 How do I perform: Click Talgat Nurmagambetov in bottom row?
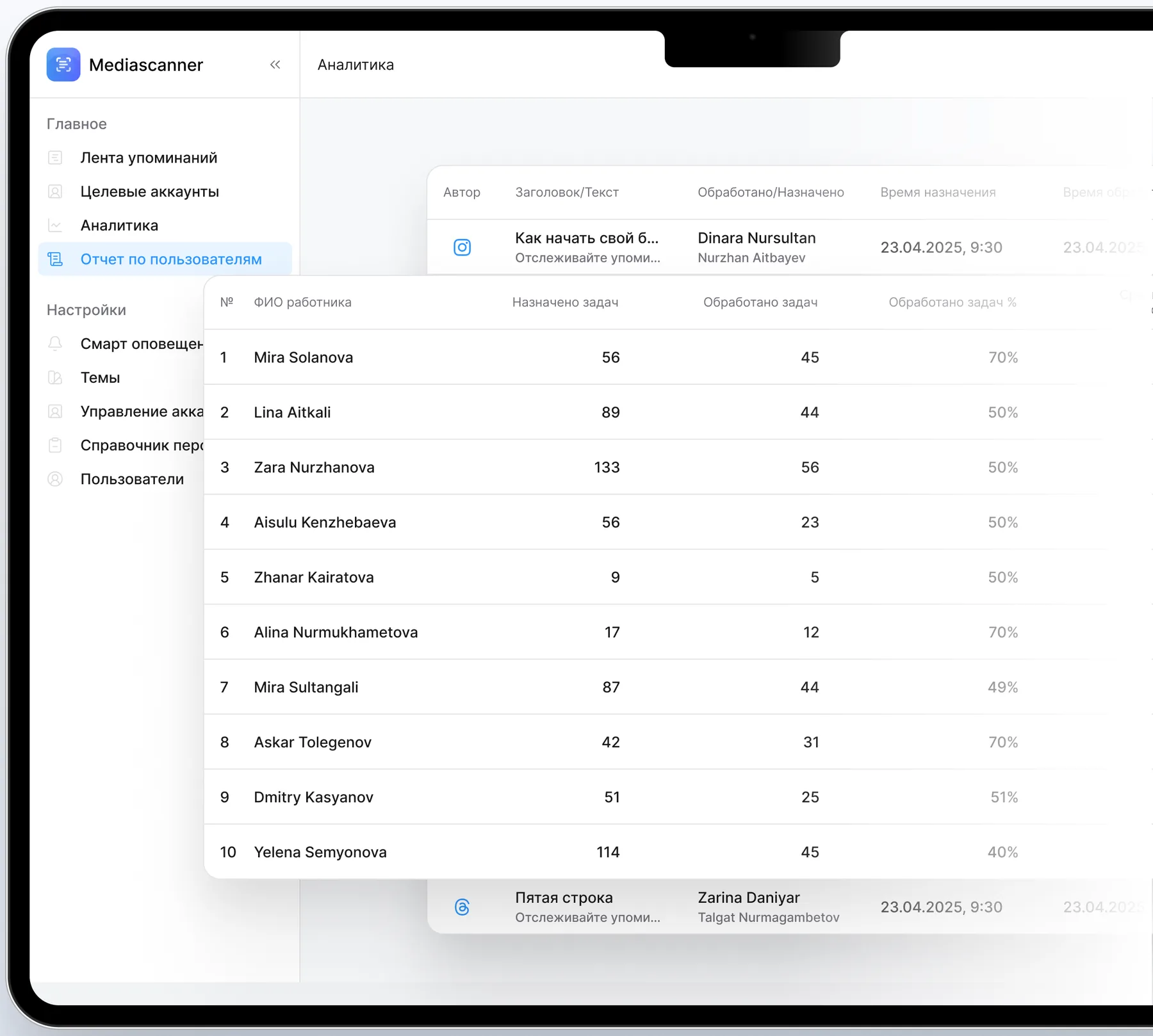pyautogui.click(x=769, y=918)
